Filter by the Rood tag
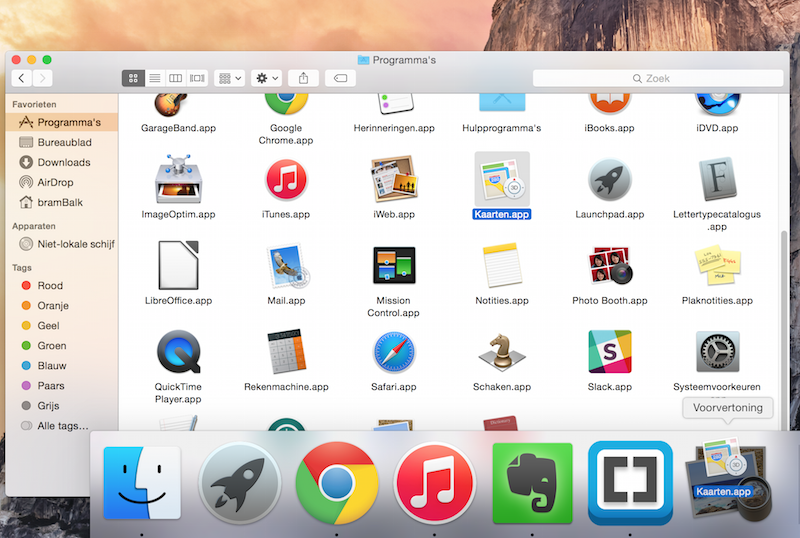 tap(62, 285)
